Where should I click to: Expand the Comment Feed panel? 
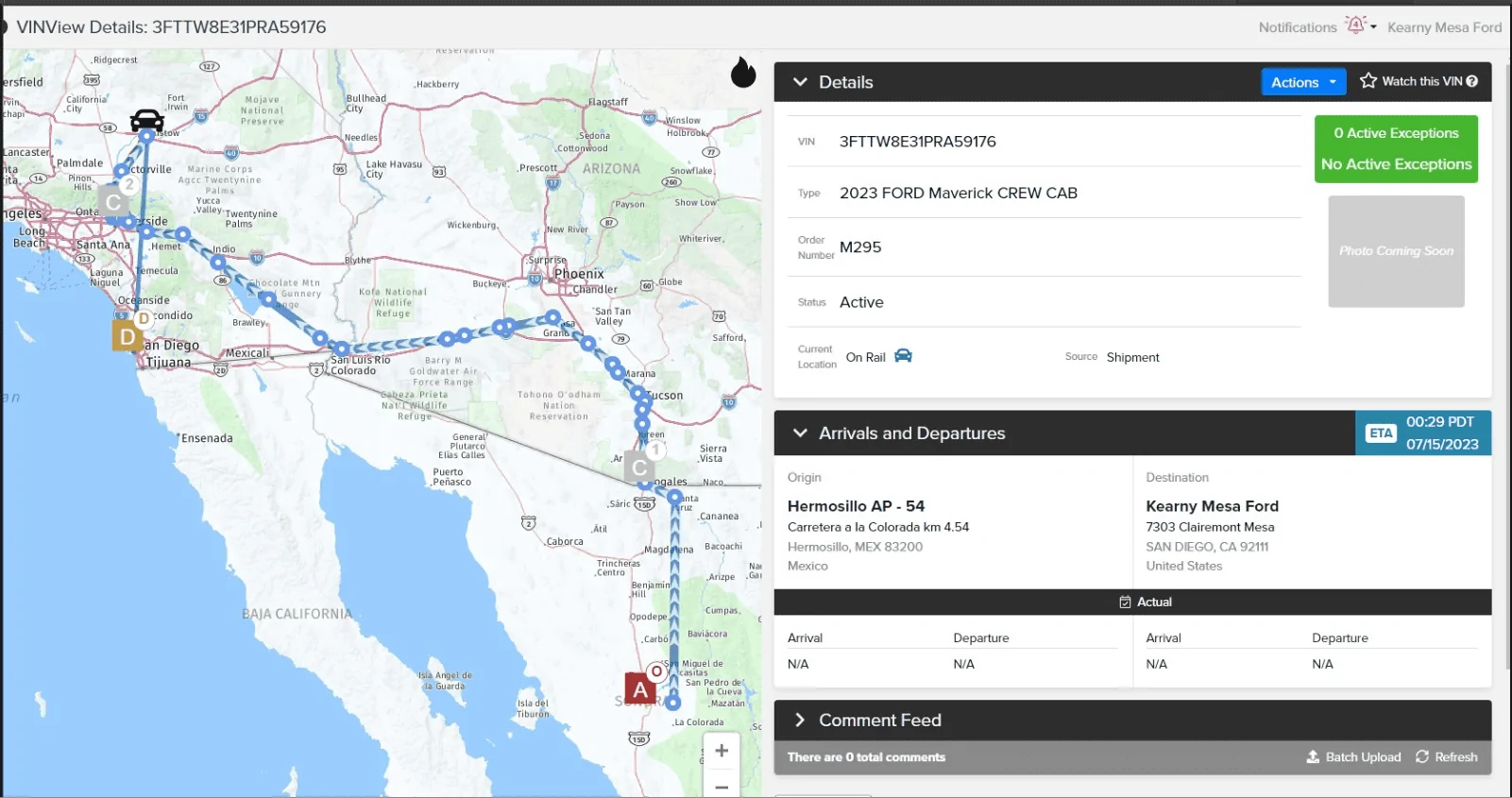[800, 720]
